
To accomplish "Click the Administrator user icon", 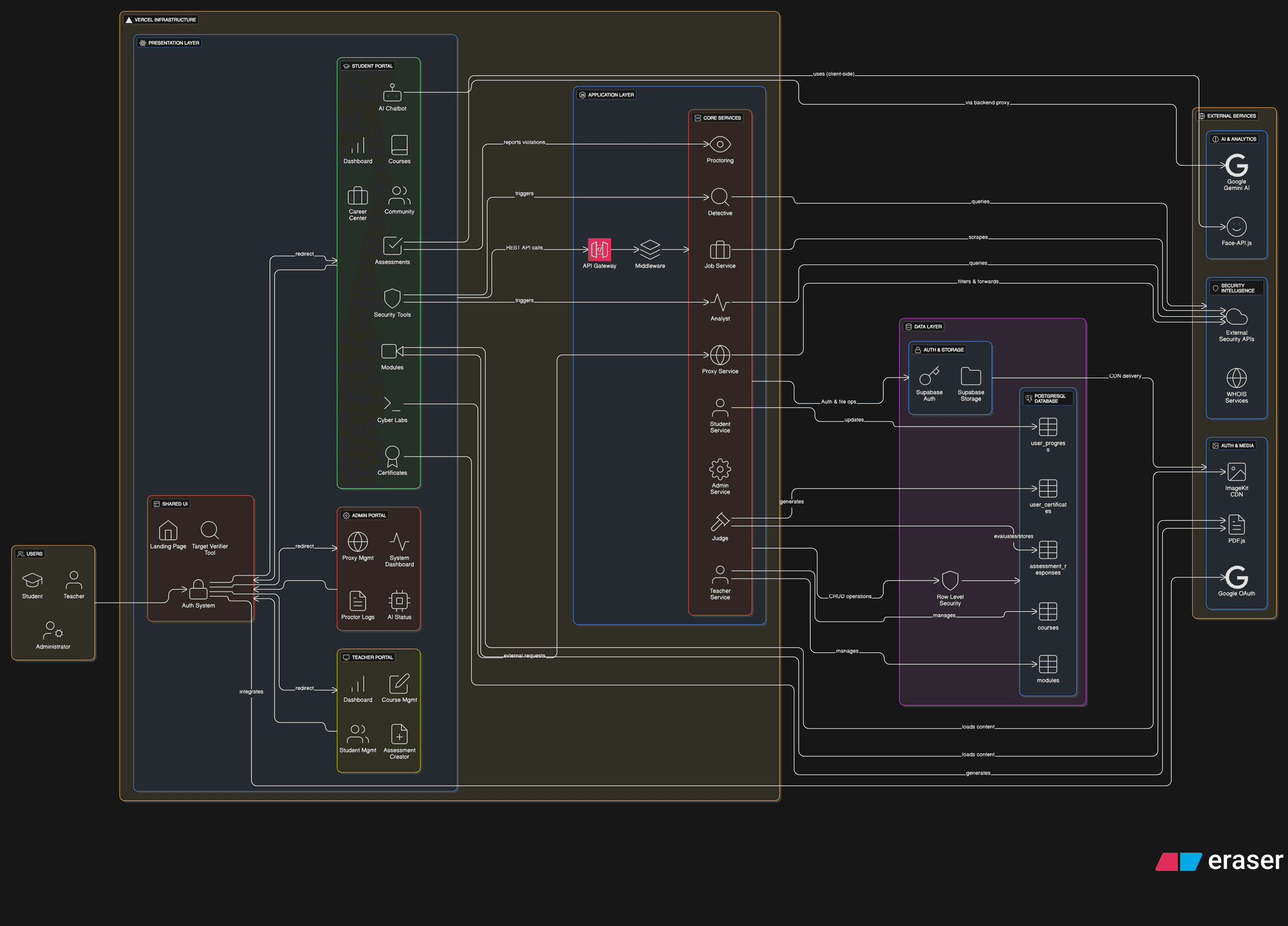I will [52, 631].
